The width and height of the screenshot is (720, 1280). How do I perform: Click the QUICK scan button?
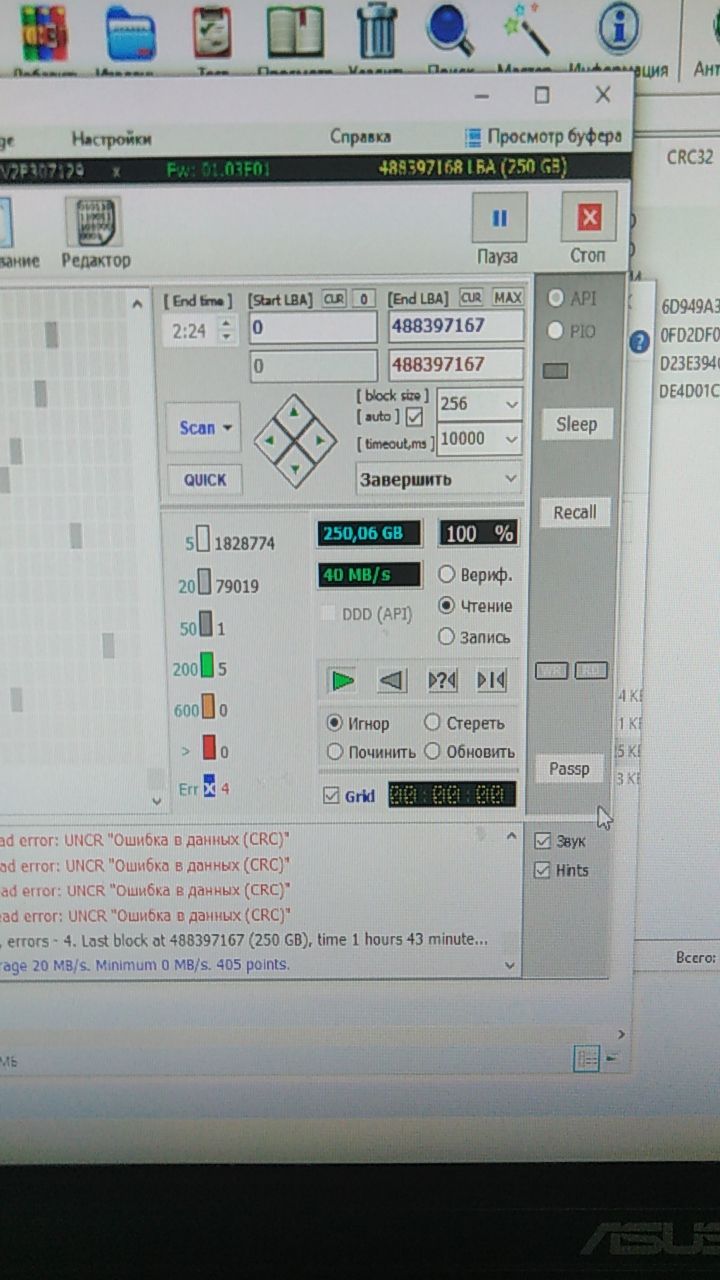click(x=205, y=480)
